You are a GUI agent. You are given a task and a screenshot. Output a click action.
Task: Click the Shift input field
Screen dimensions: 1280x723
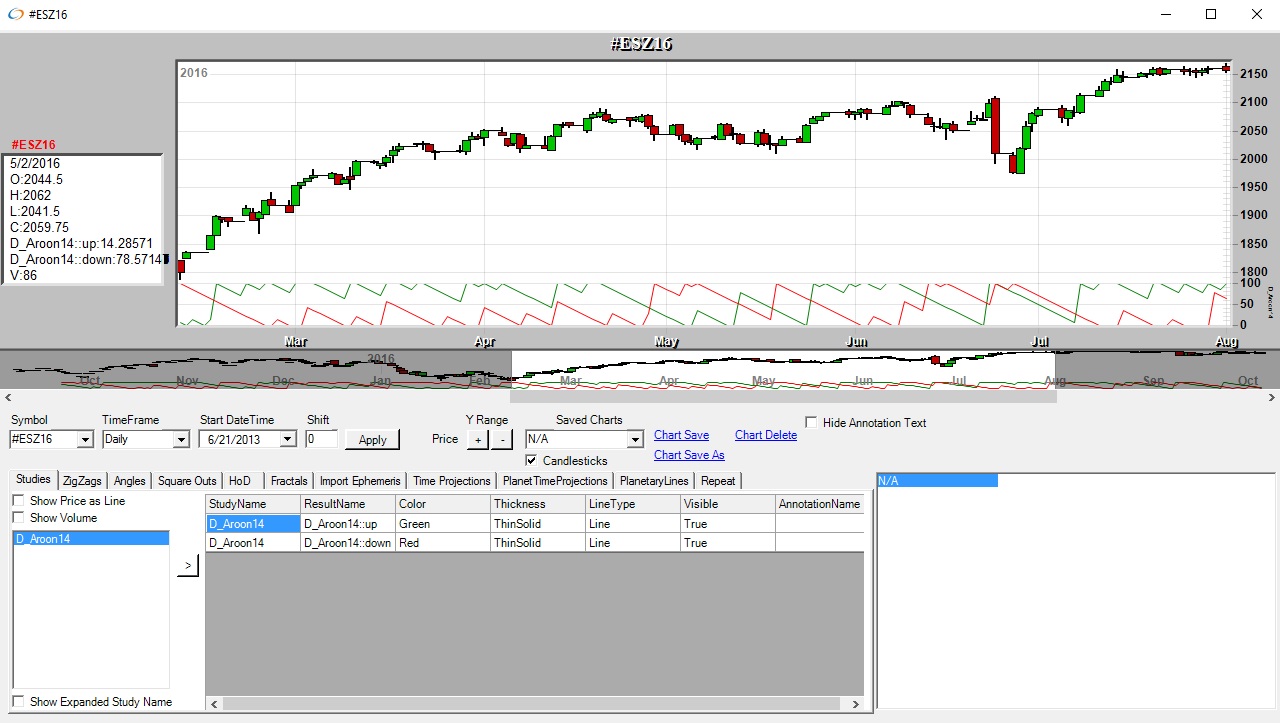(321, 439)
